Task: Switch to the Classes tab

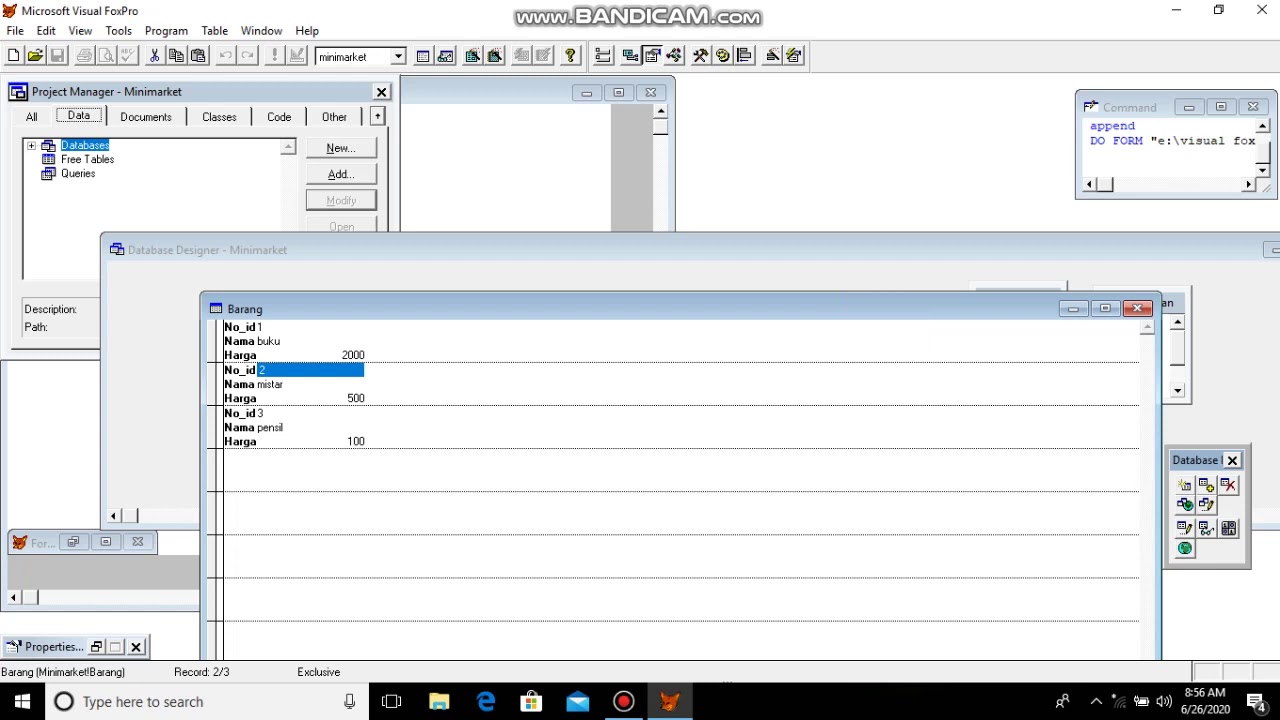Action: pyautogui.click(x=219, y=117)
